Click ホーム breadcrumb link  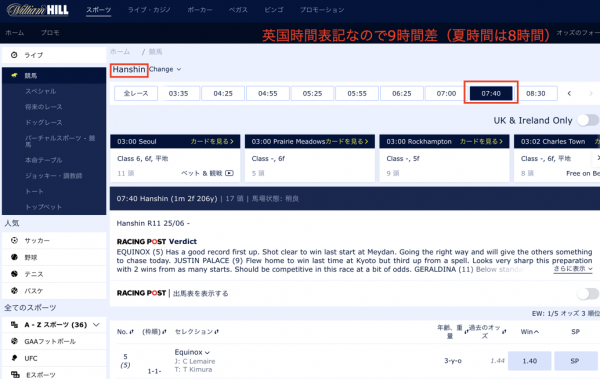120,52
